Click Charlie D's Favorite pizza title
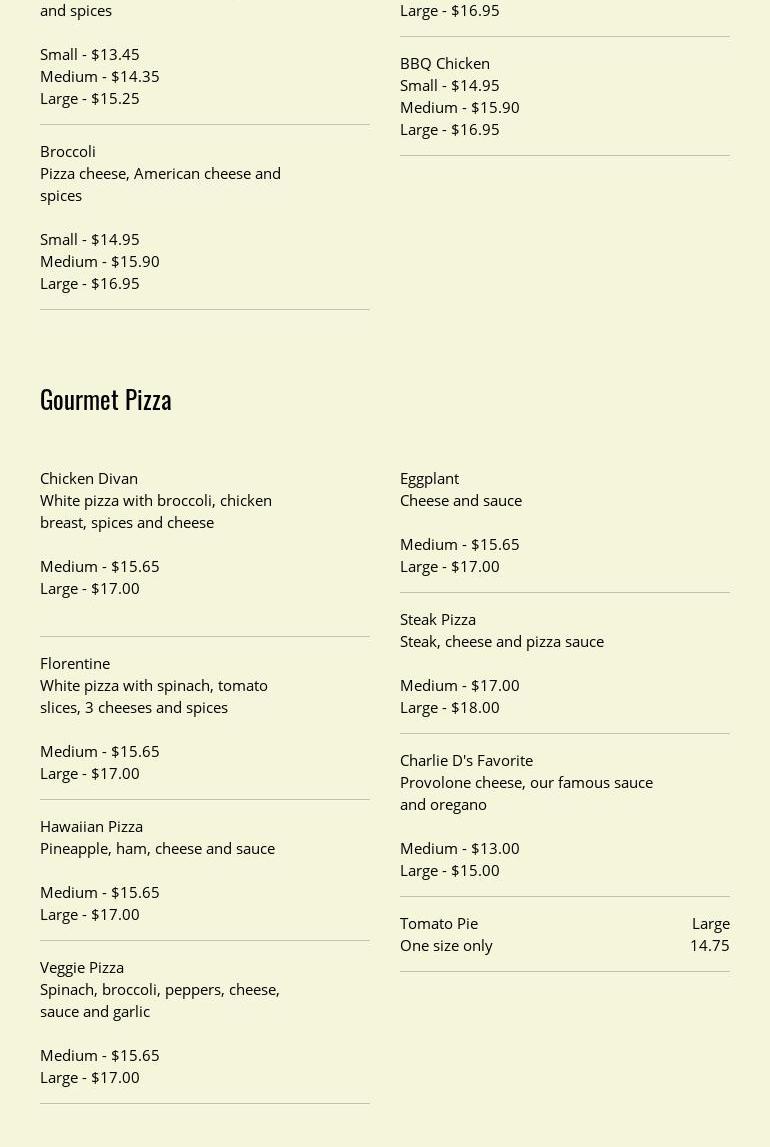770x1147 pixels. click(x=466, y=760)
